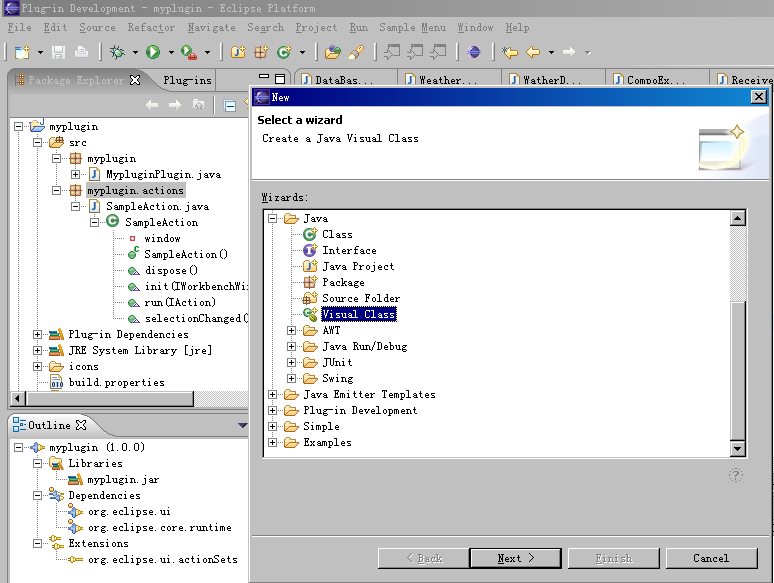Screen dimensions: 774x583
Task: Open the Debug button dropdown arrow
Action: [135, 52]
